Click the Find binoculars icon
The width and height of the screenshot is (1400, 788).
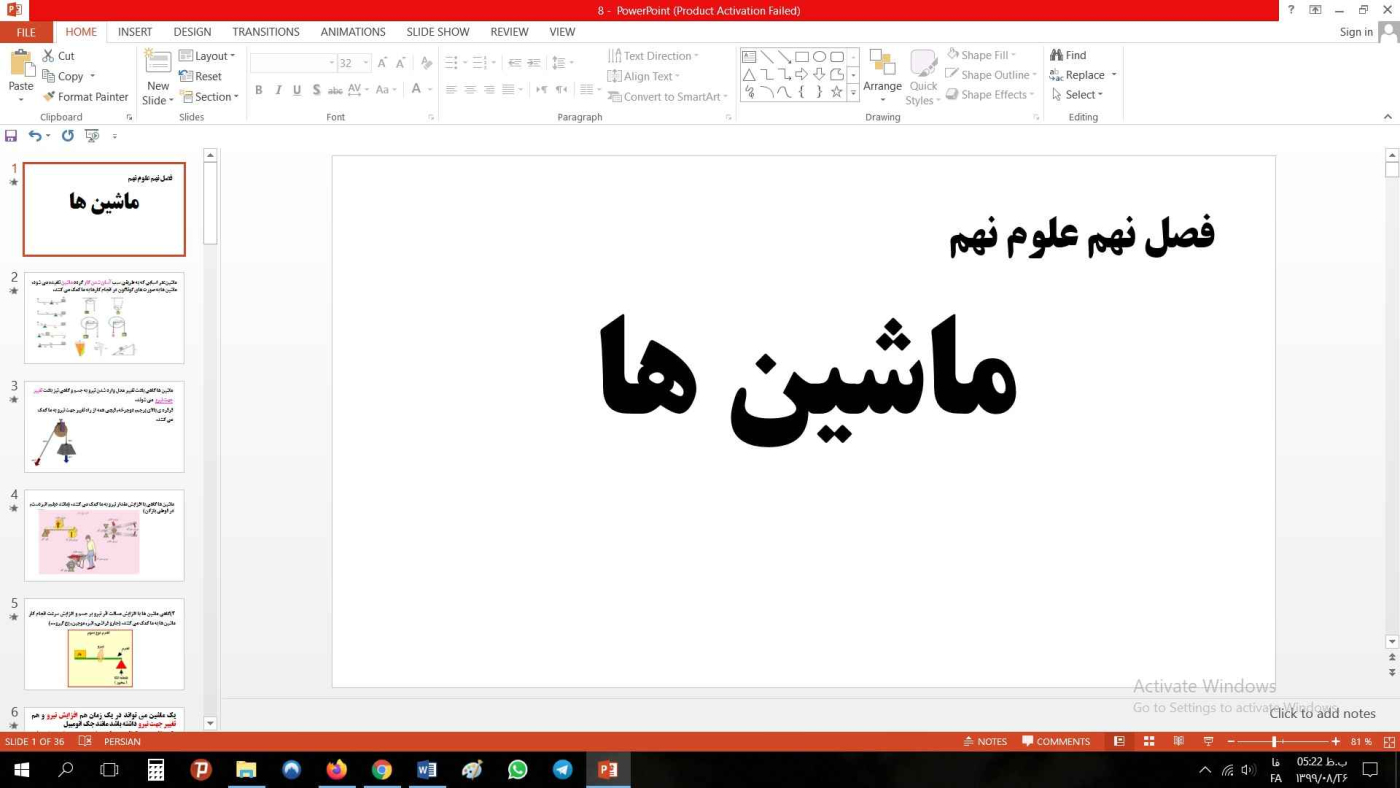pos(1056,56)
